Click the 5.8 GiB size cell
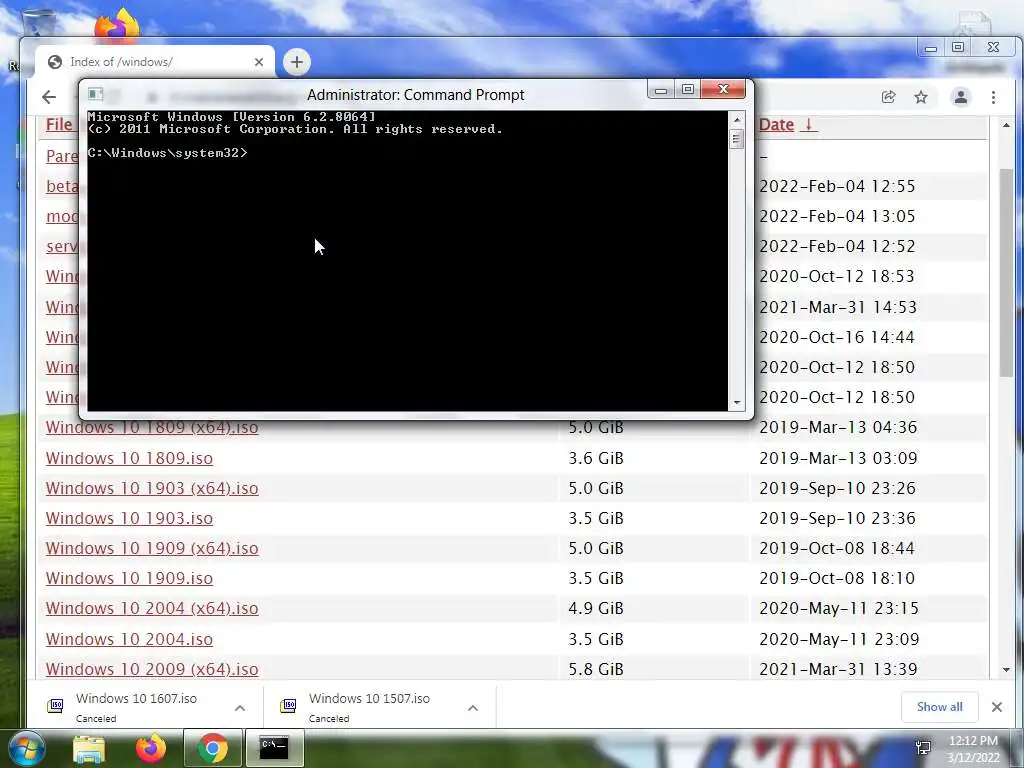Viewport: 1024px width, 768px height. (x=596, y=669)
